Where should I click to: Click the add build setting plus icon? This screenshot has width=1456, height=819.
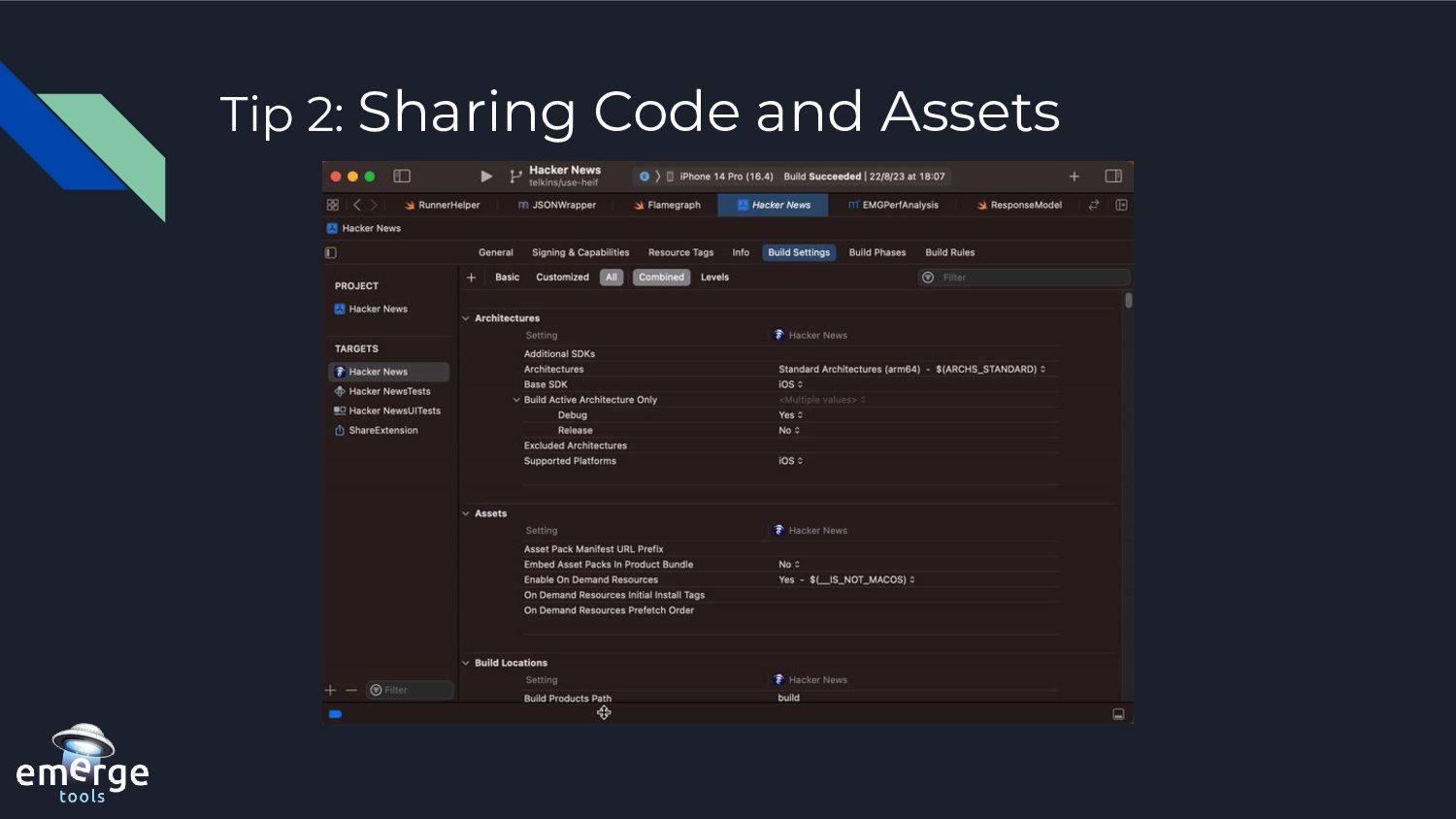pos(472,278)
